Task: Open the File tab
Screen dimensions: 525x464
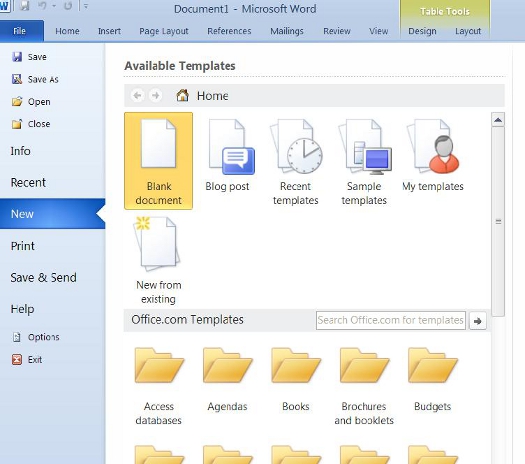Action: pos(21,31)
